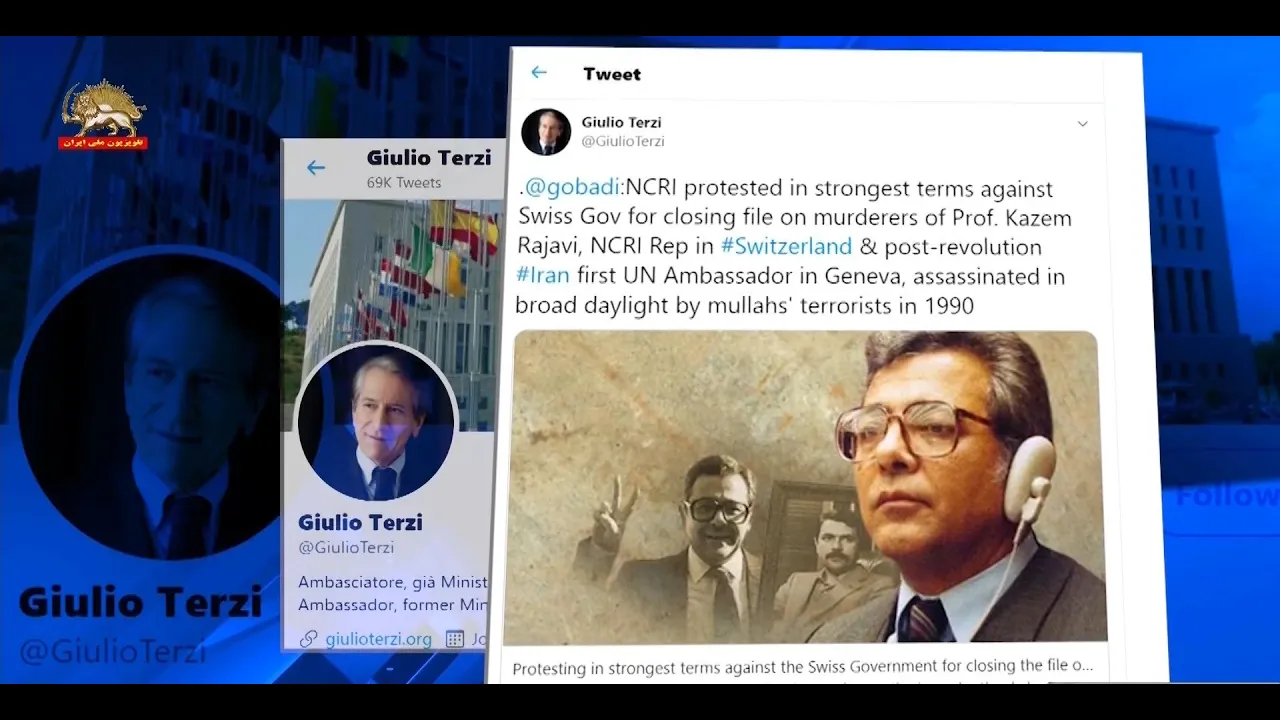Open the #Iran hashtag link

pos(542,276)
